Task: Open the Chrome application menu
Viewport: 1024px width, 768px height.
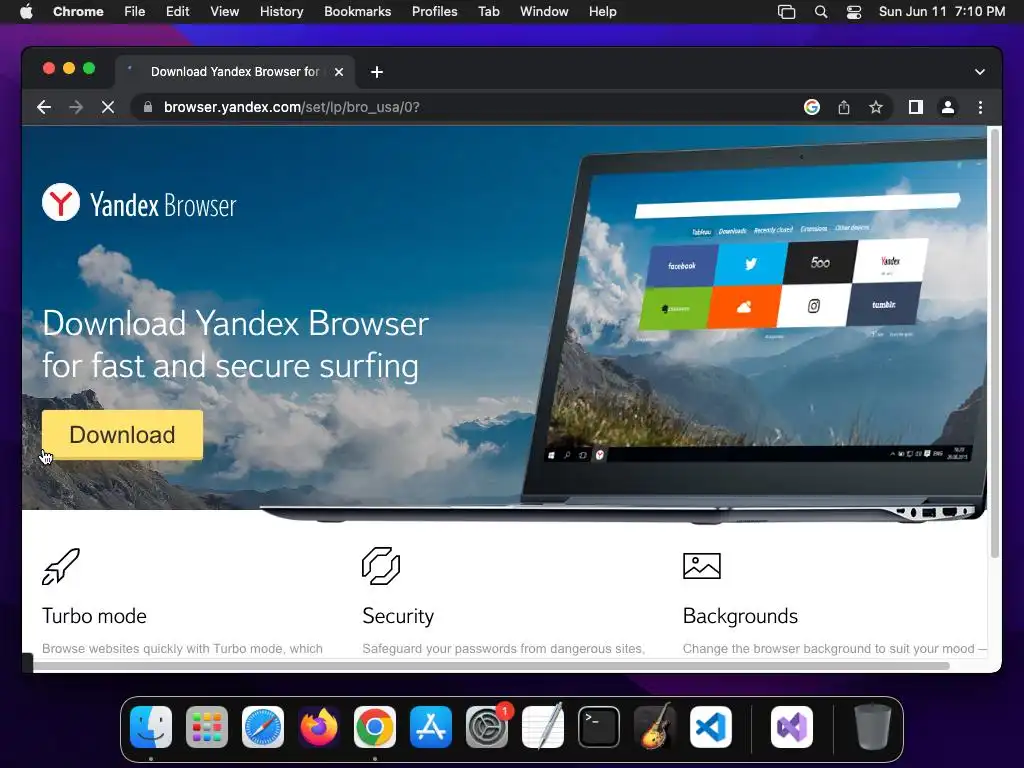Action: click(x=78, y=12)
